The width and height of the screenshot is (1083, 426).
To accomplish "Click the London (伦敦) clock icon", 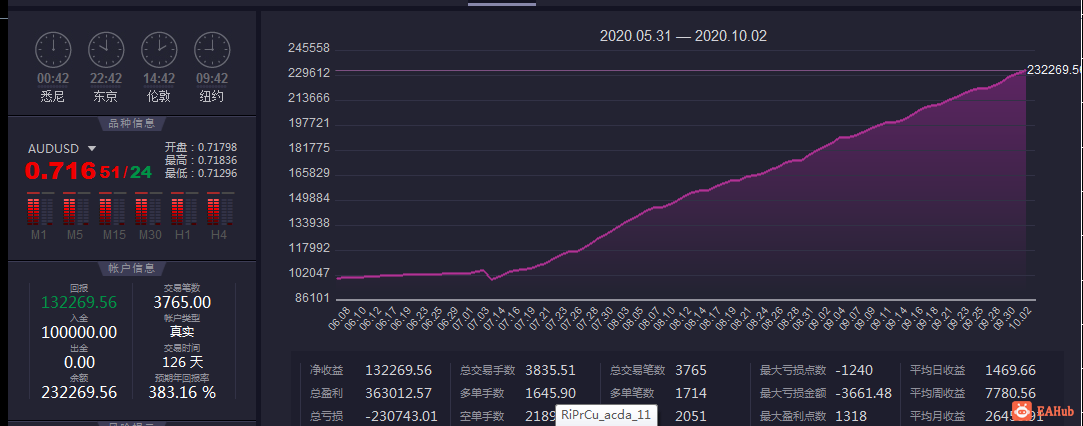I will (x=159, y=50).
